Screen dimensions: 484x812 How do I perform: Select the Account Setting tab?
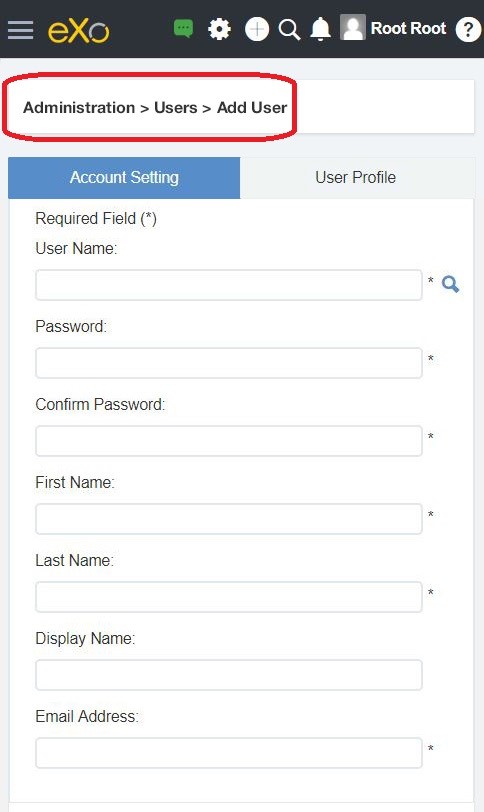(x=124, y=178)
